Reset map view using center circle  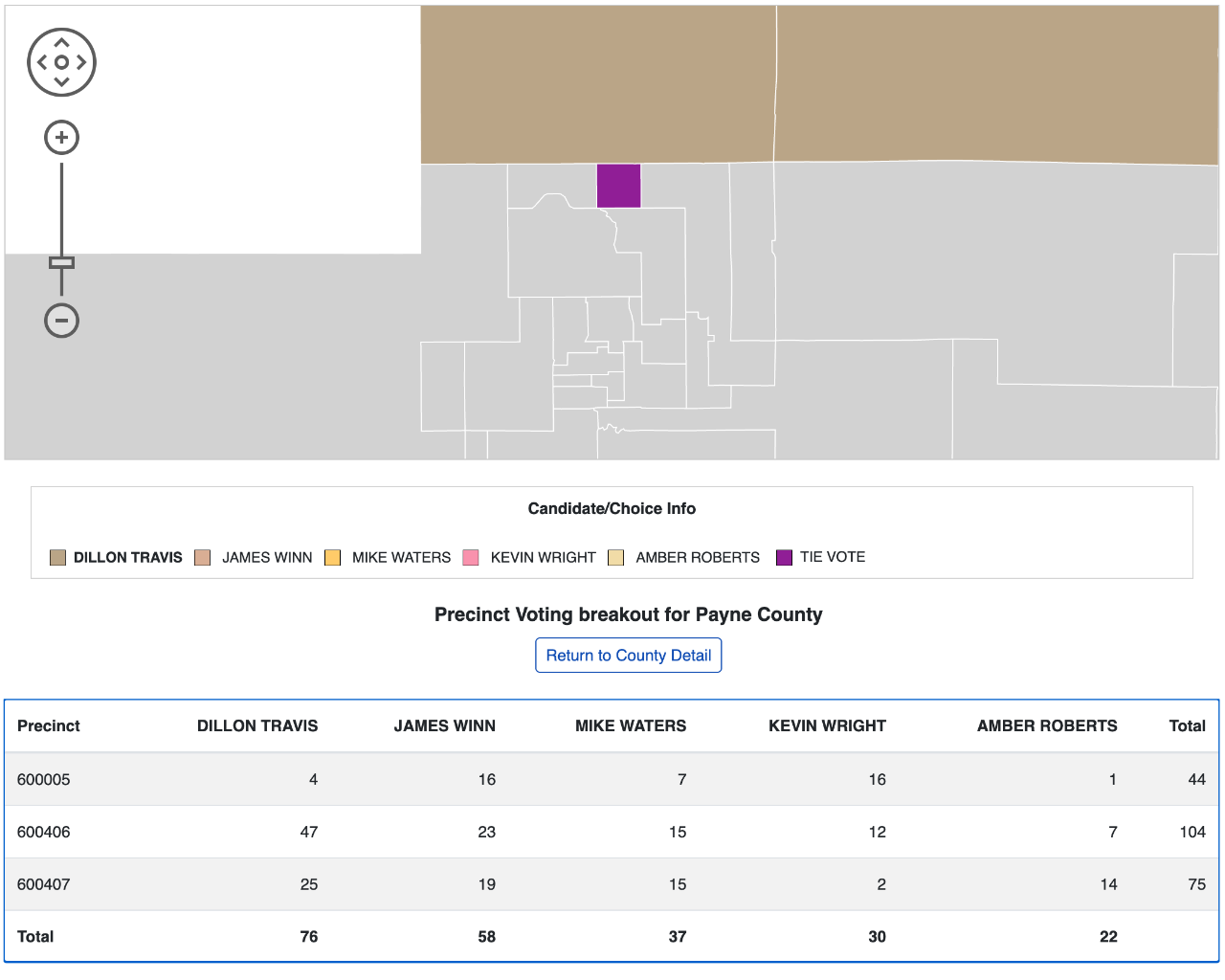[x=61, y=62]
